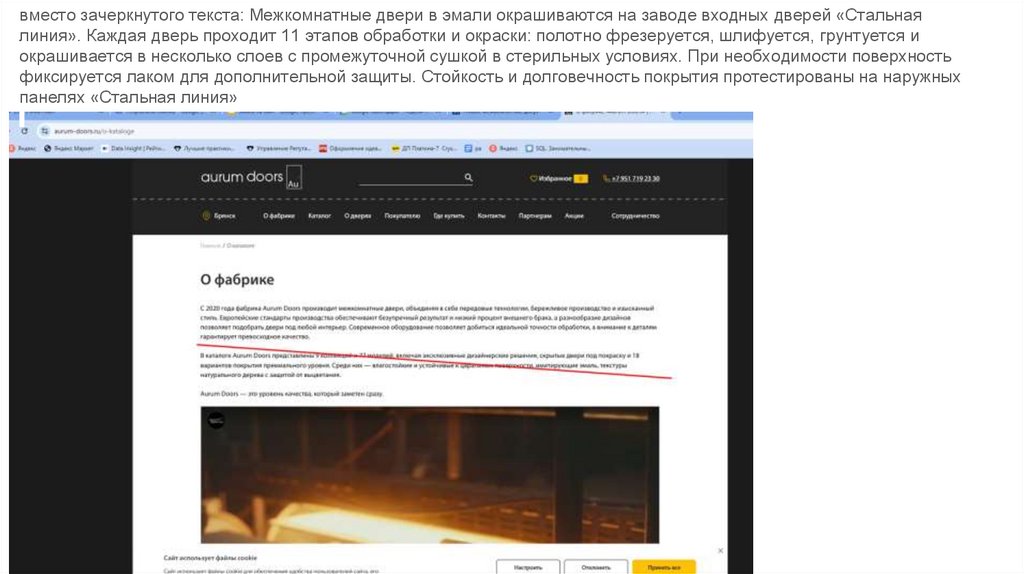The image size is (1024, 574).
Task: Click Принять все in the cookie banner
Action: coord(664,567)
